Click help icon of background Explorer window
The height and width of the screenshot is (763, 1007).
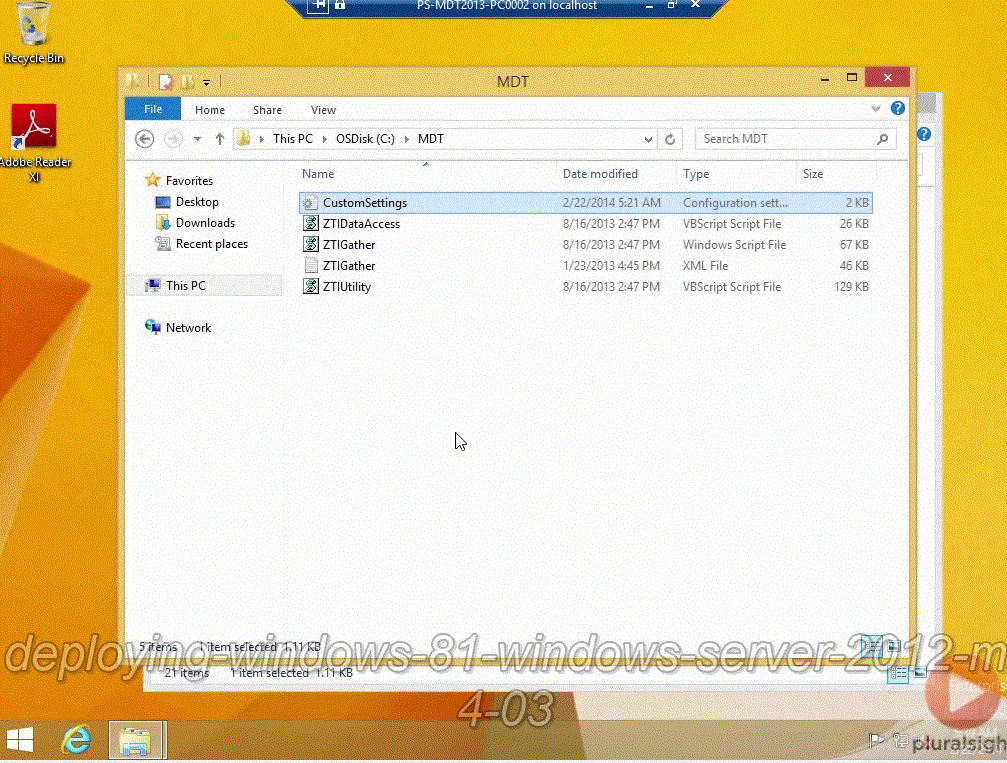(x=924, y=134)
